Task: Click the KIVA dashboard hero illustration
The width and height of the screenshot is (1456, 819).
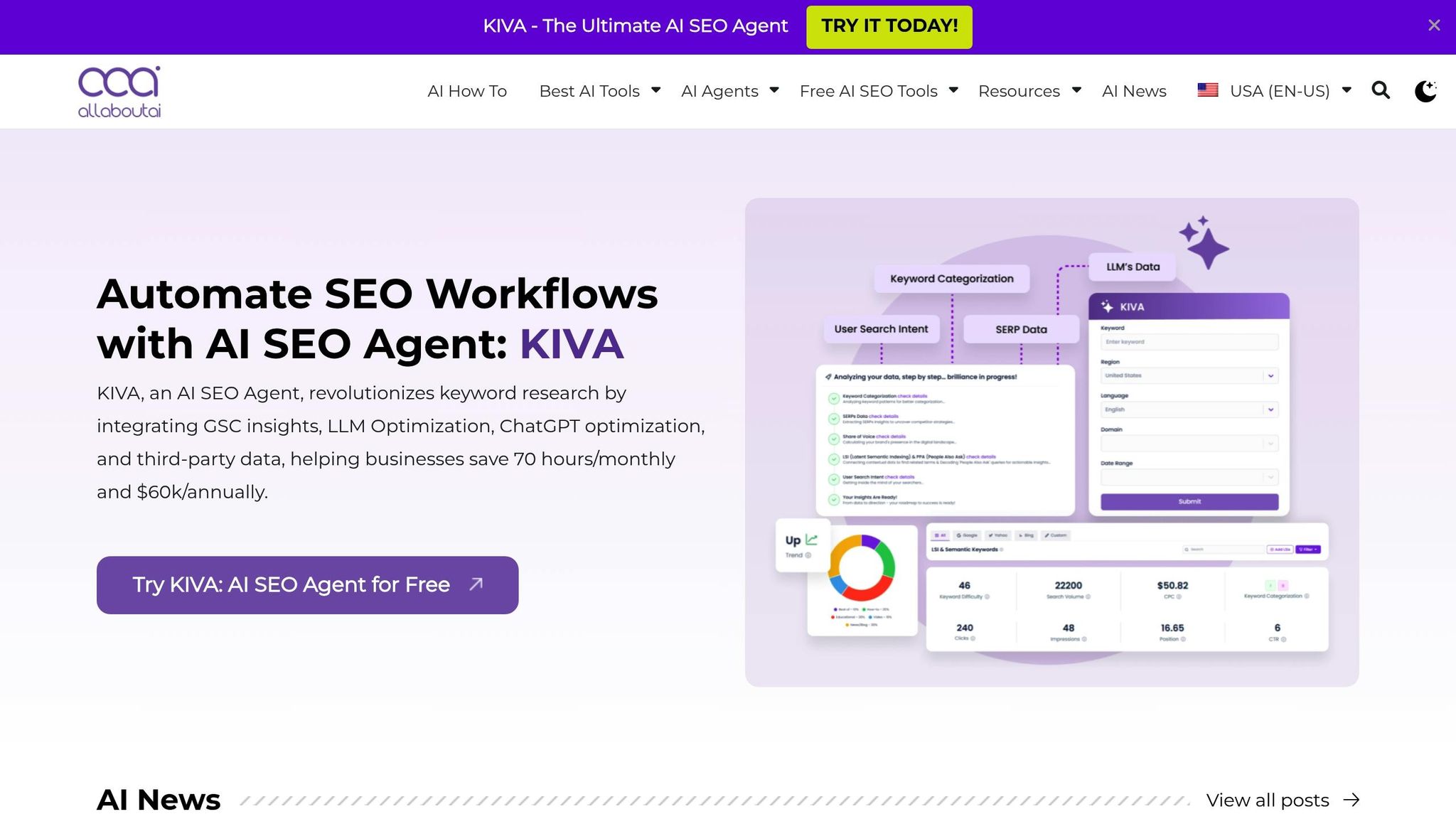Action: 1051,442
